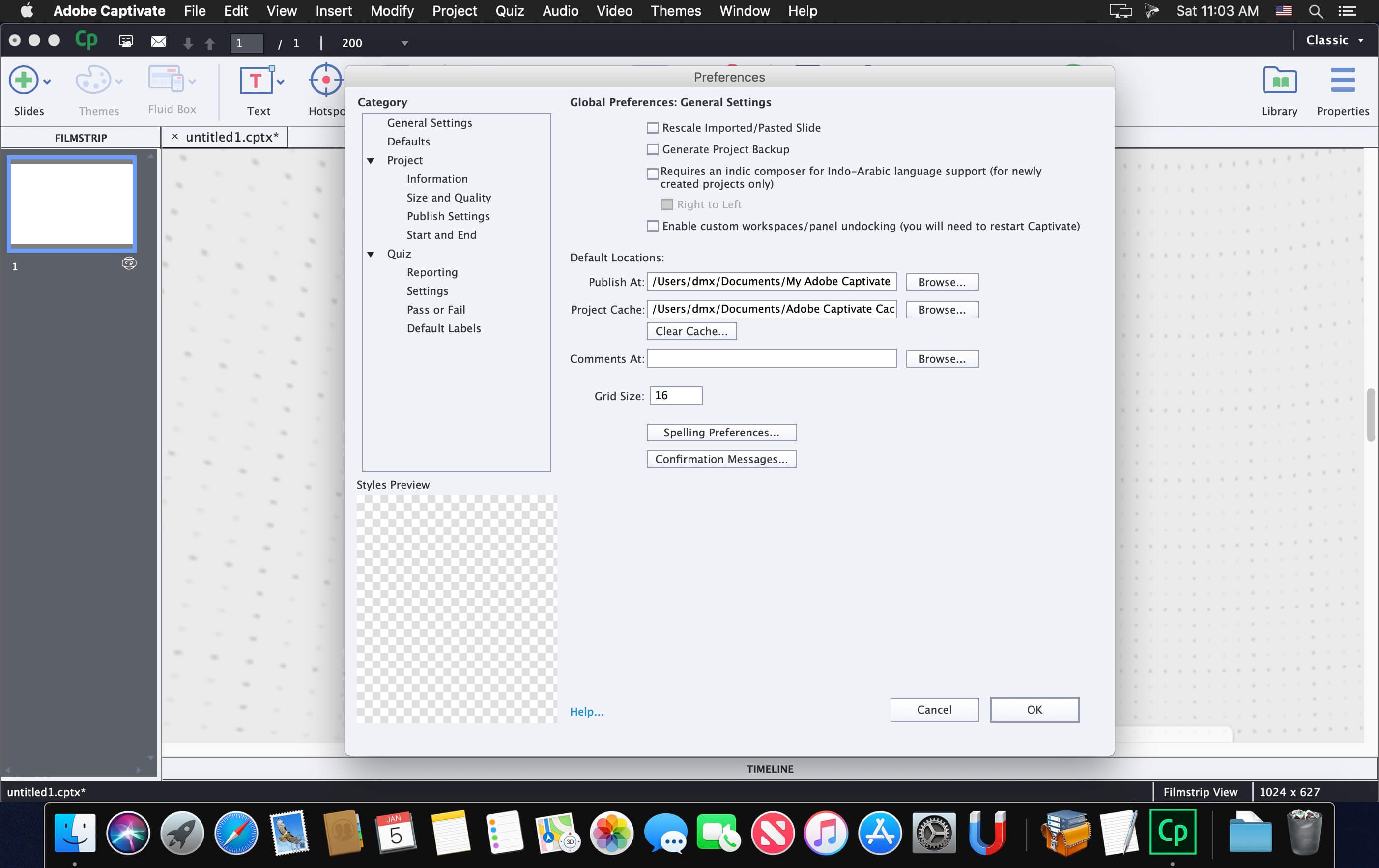Open Messages app in the Dock
This screenshot has width=1379, height=868.
coord(665,833)
